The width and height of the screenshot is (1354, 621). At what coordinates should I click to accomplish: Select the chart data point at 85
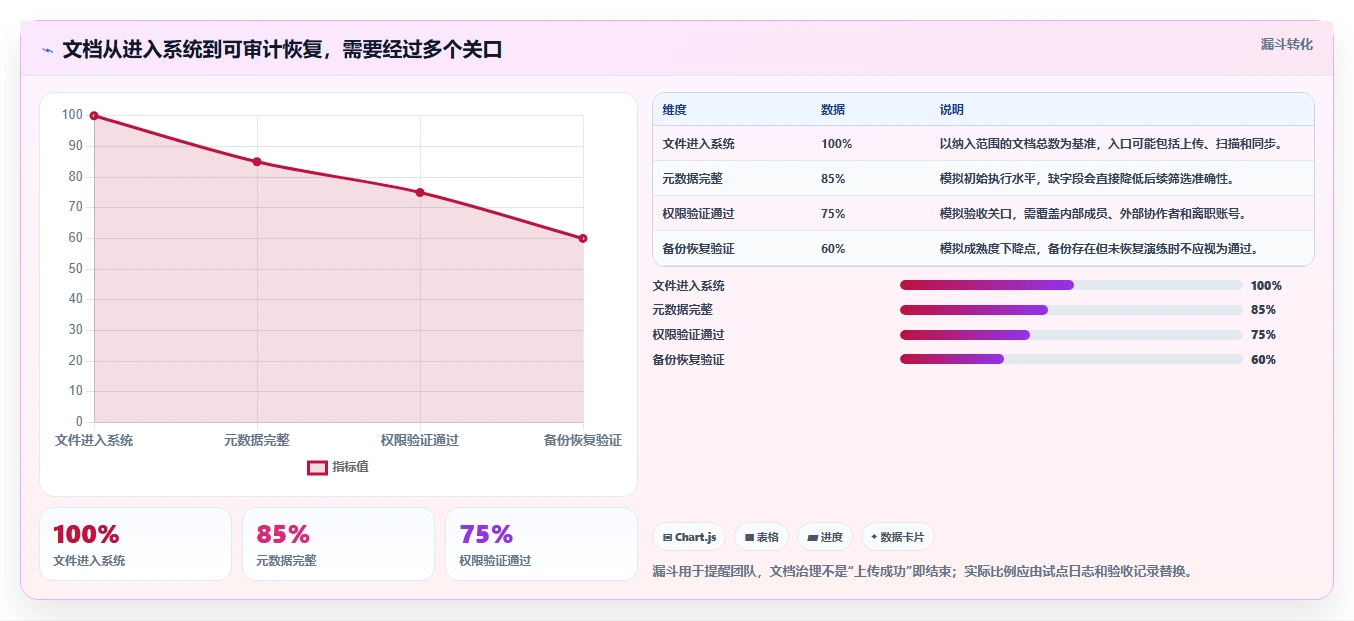pos(257,162)
